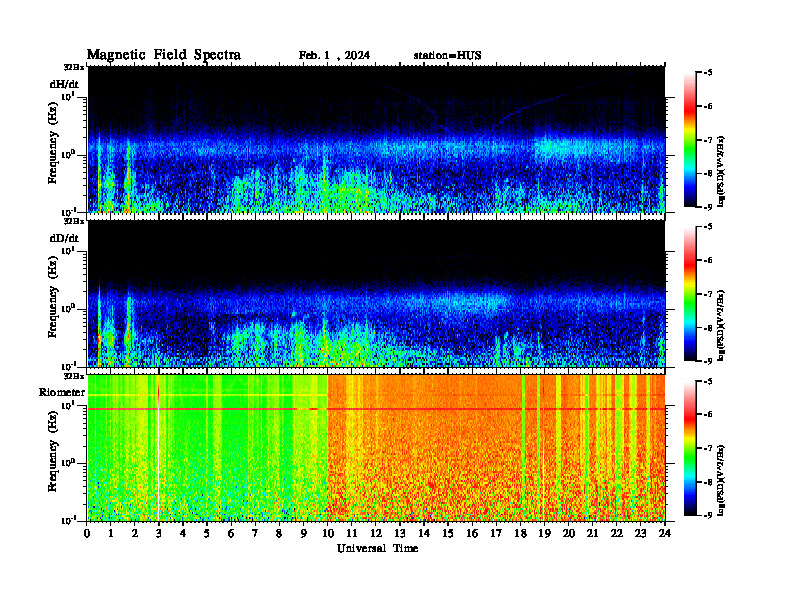Click the 'dD/dt' panel label

click(x=64, y=238)
